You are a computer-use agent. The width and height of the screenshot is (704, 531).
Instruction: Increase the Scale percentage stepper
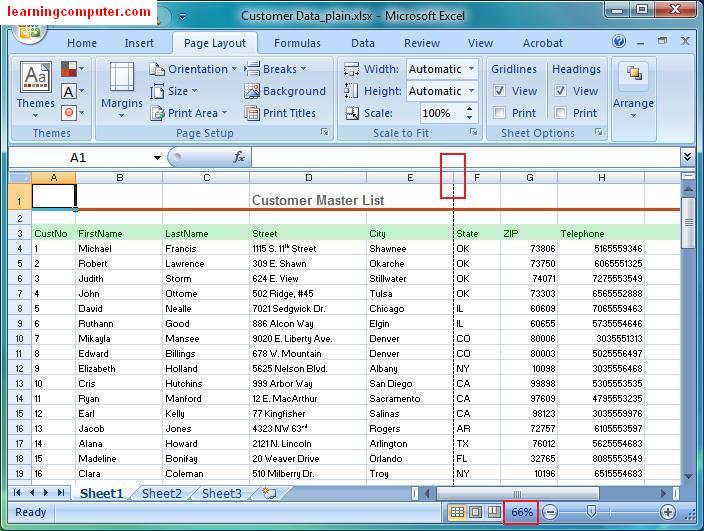coord(469,109)
